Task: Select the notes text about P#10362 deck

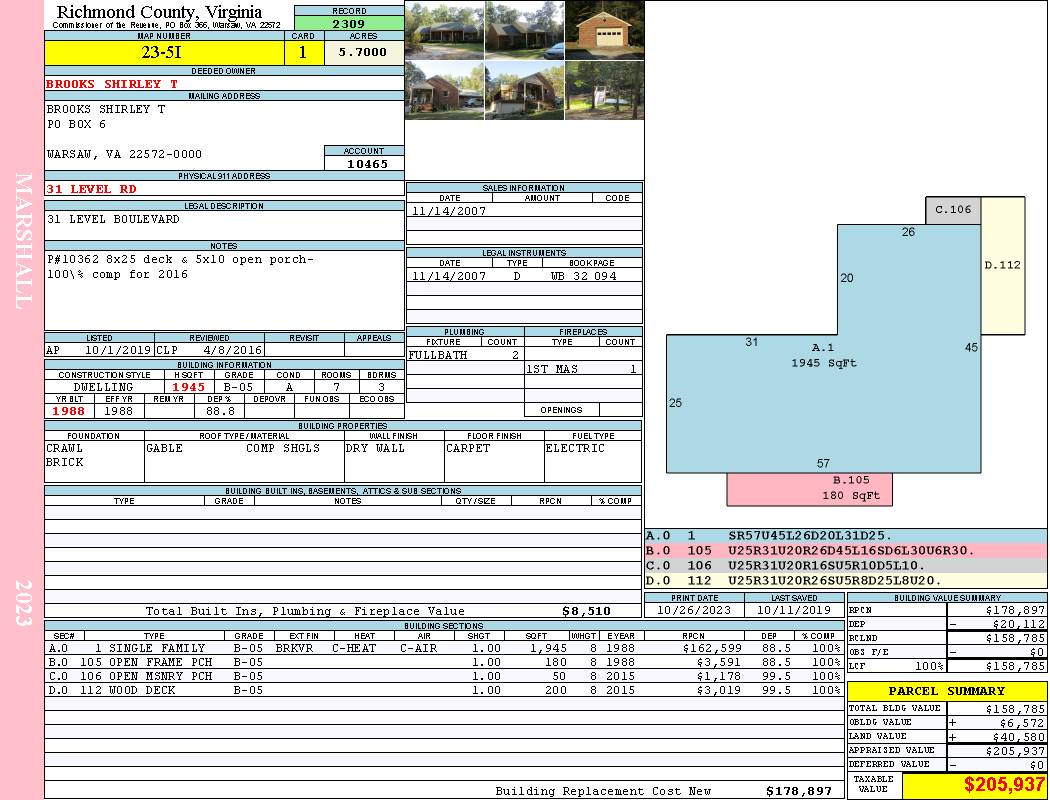Action: click(179, 266)
